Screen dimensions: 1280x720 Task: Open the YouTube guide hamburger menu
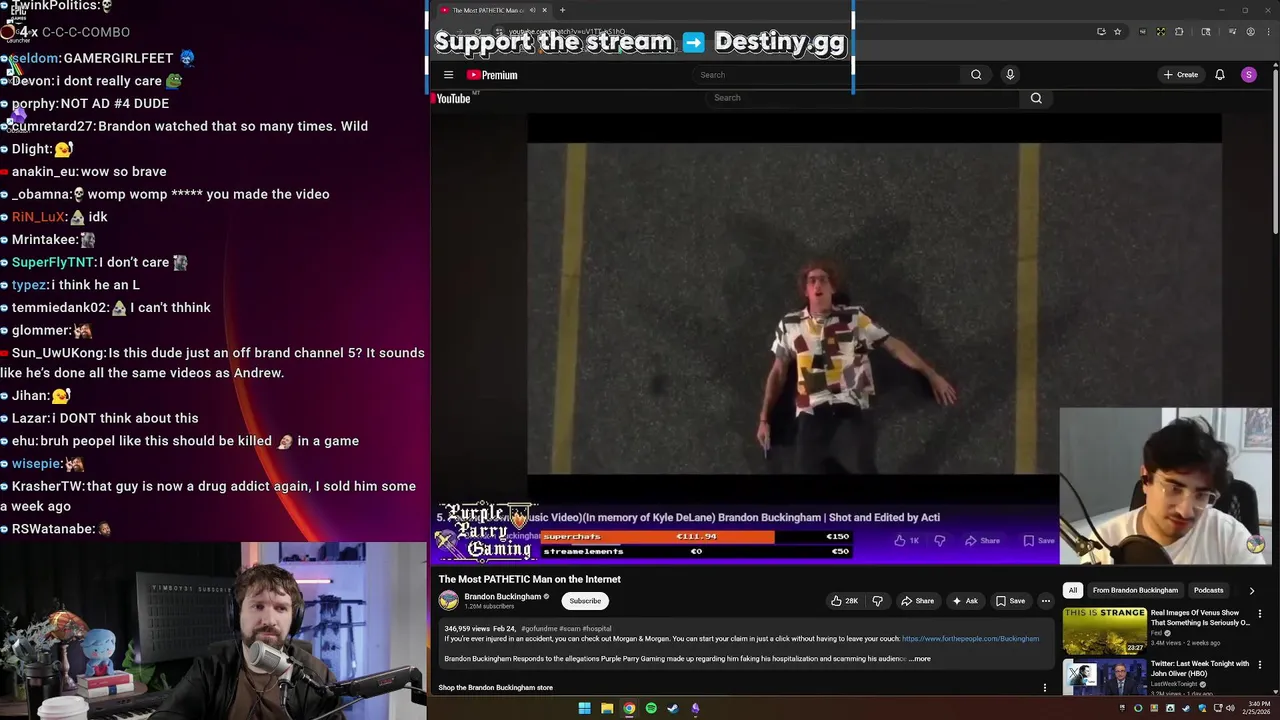tap(448, 75)
